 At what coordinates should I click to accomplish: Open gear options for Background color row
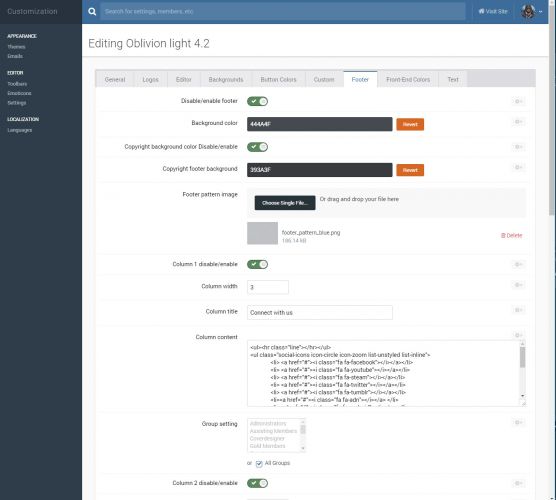(518, 122)
